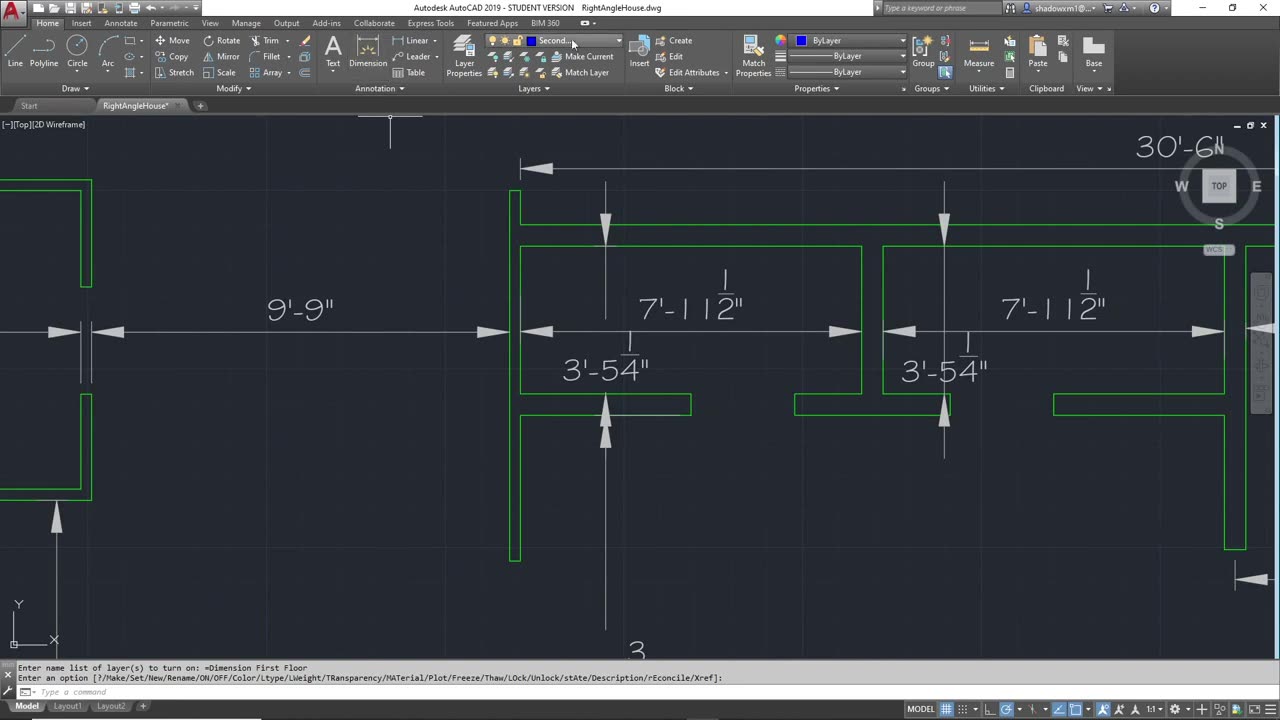
Task: Select the Polyline tool
Action: click(44, 51)
